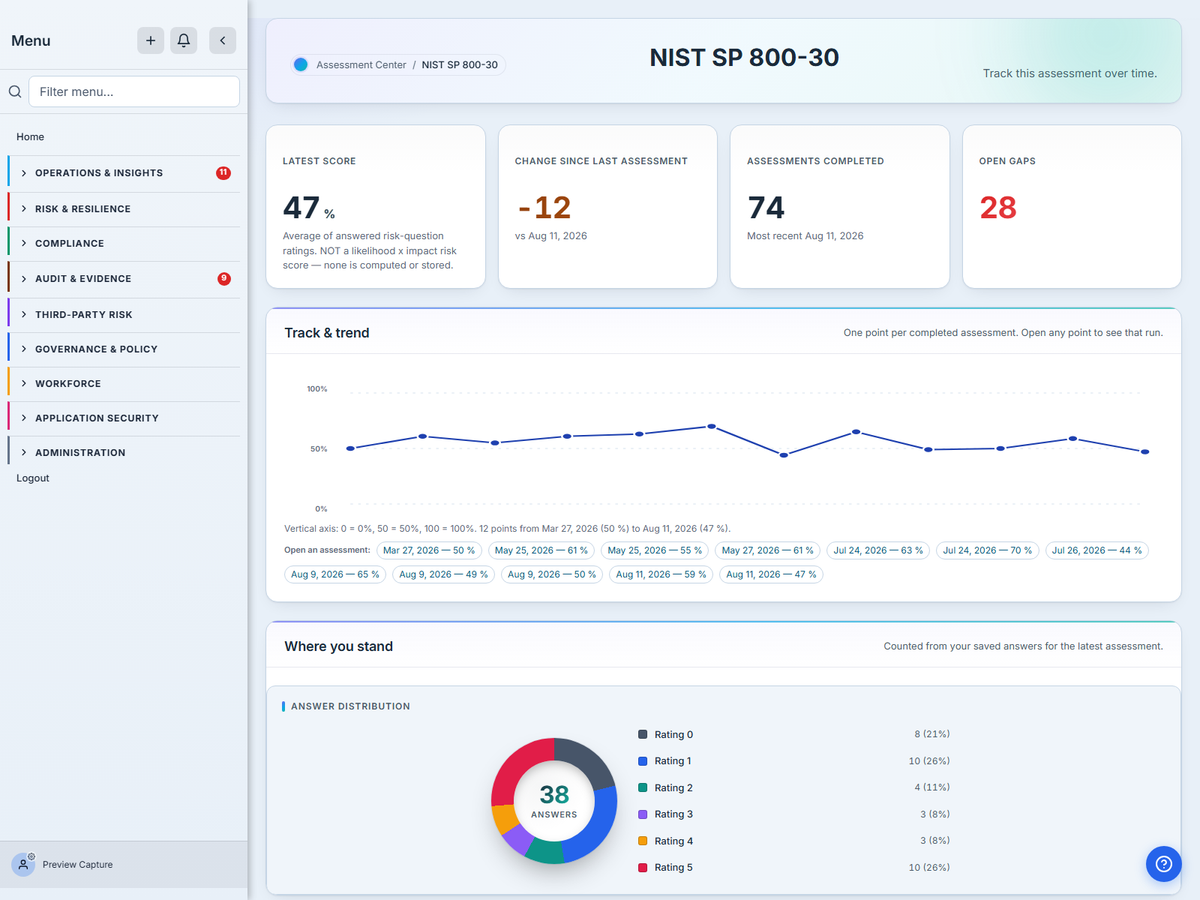Click the Open Gaps value 28
The image size is (1200, 900).
(998, 207)
